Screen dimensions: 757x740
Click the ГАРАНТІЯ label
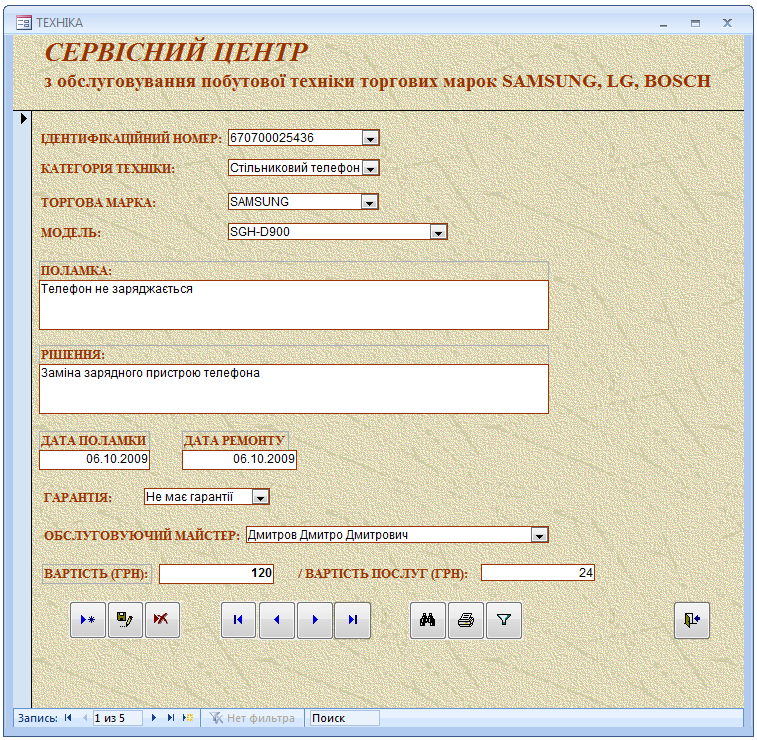point(78,497)
